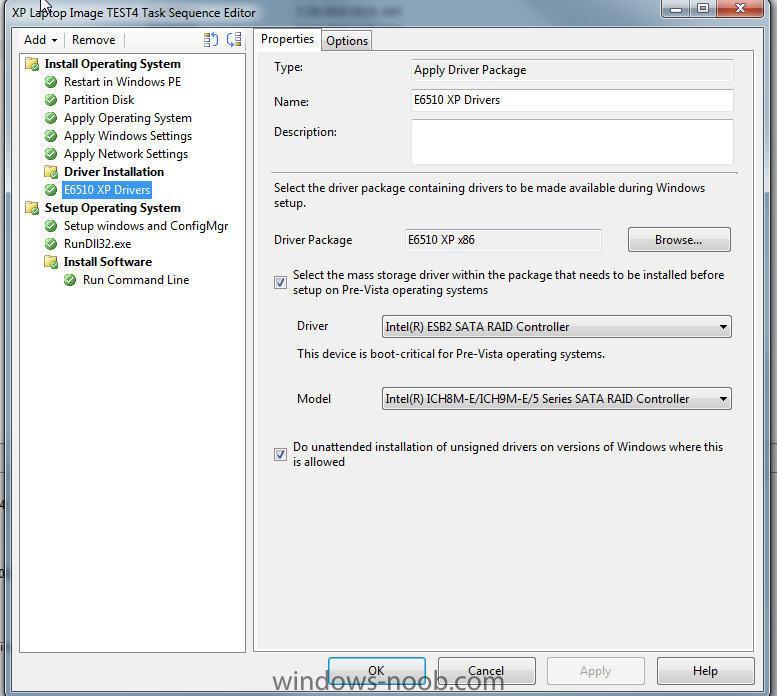Click the Setup Operating System folder icon
The height and width of the screenshot is (696, 777).
coord(32,208)
